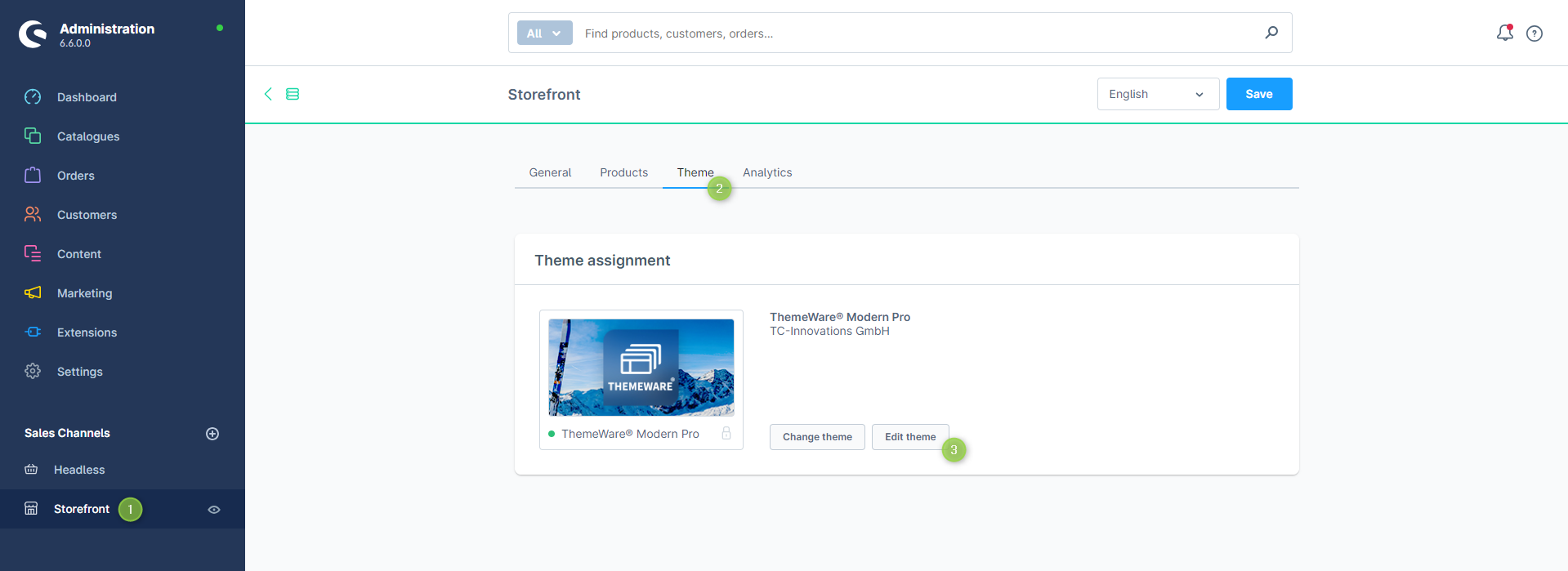Switch to the Analytics tab
This screenshot has height=571, width=1568.
(767, 172)
